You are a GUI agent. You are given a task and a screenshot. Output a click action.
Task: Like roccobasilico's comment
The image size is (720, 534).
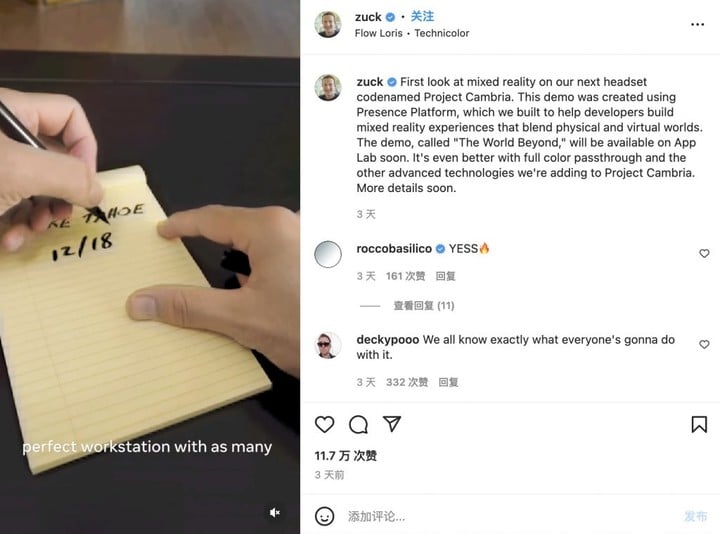(704, 253)
